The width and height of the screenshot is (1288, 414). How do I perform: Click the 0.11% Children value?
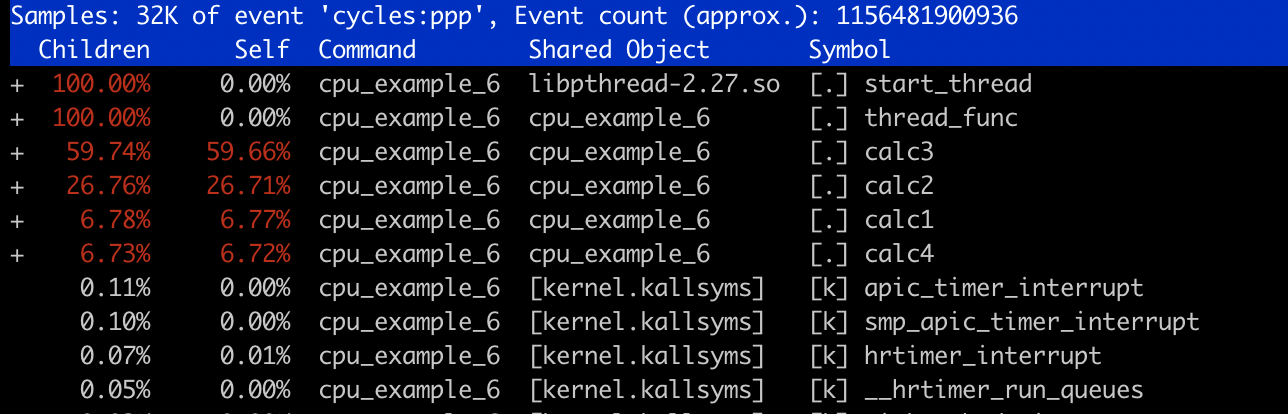click(x=115, y=288)
